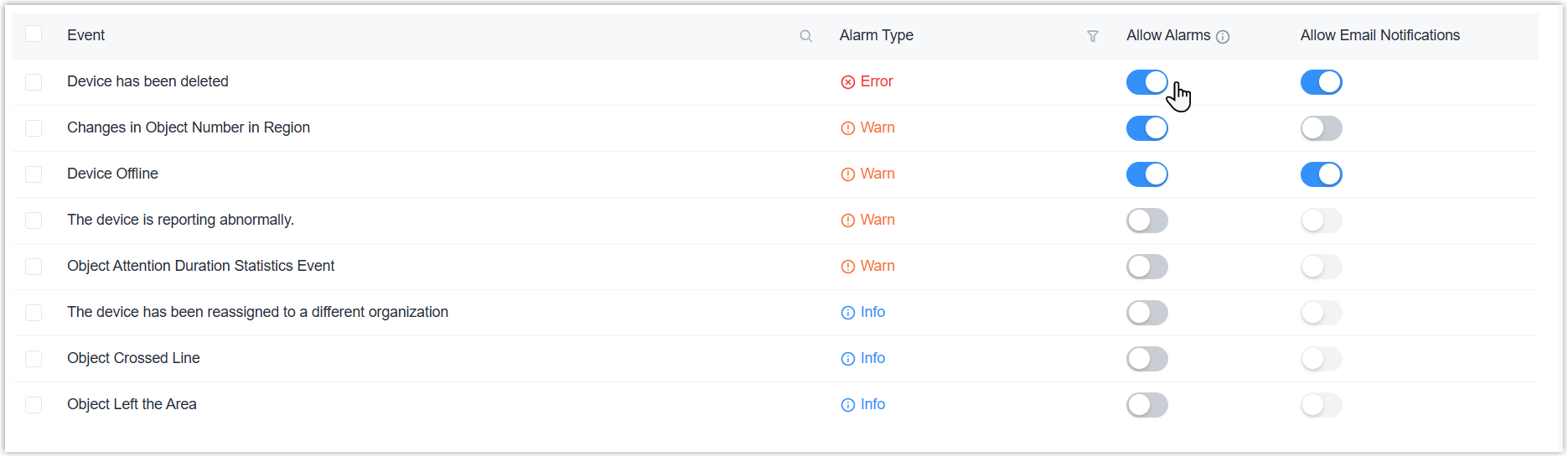
Task: Click the Allow Alarms info icon
Action: (1223, 37)
